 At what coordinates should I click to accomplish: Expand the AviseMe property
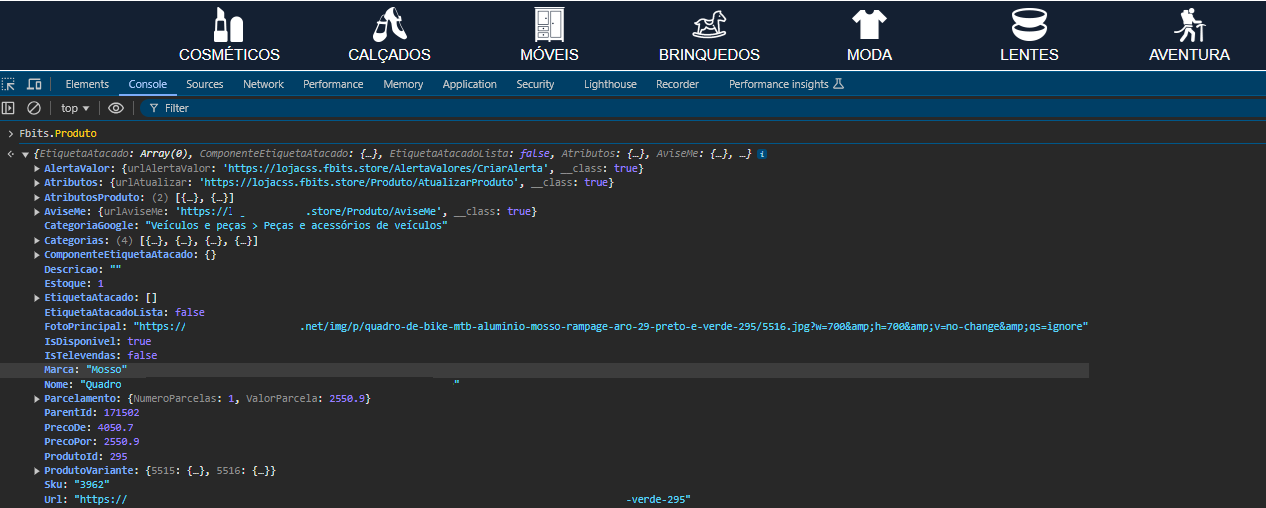pyautogui.click(x=37, y=212)
